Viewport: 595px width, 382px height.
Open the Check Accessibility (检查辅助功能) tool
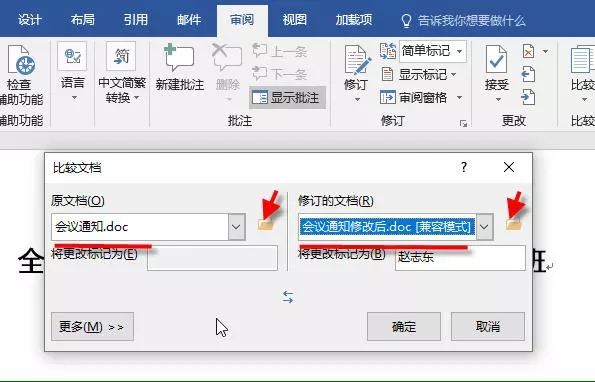pyautogui.click(x=21, y=75)
